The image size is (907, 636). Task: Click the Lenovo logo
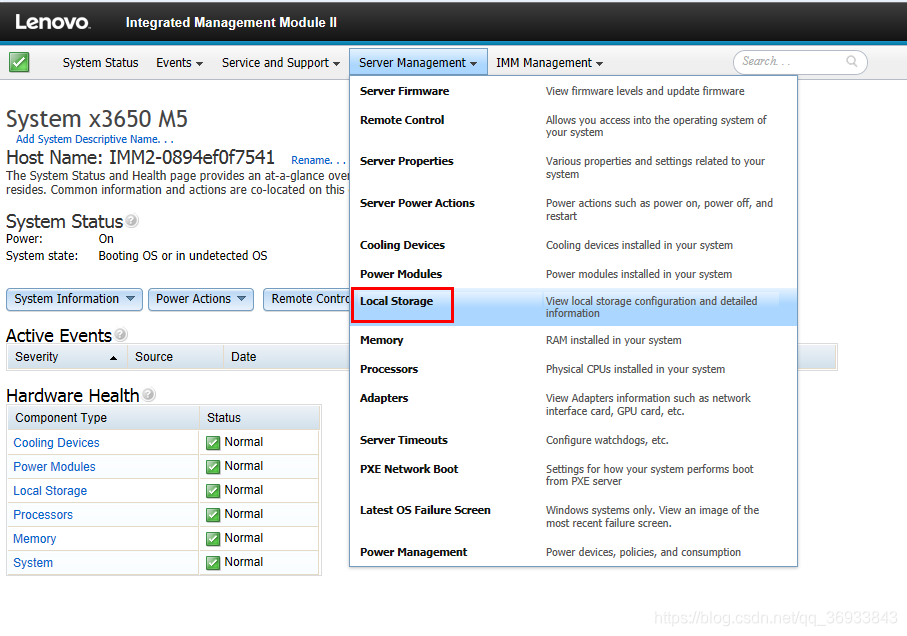coord(53,22)
